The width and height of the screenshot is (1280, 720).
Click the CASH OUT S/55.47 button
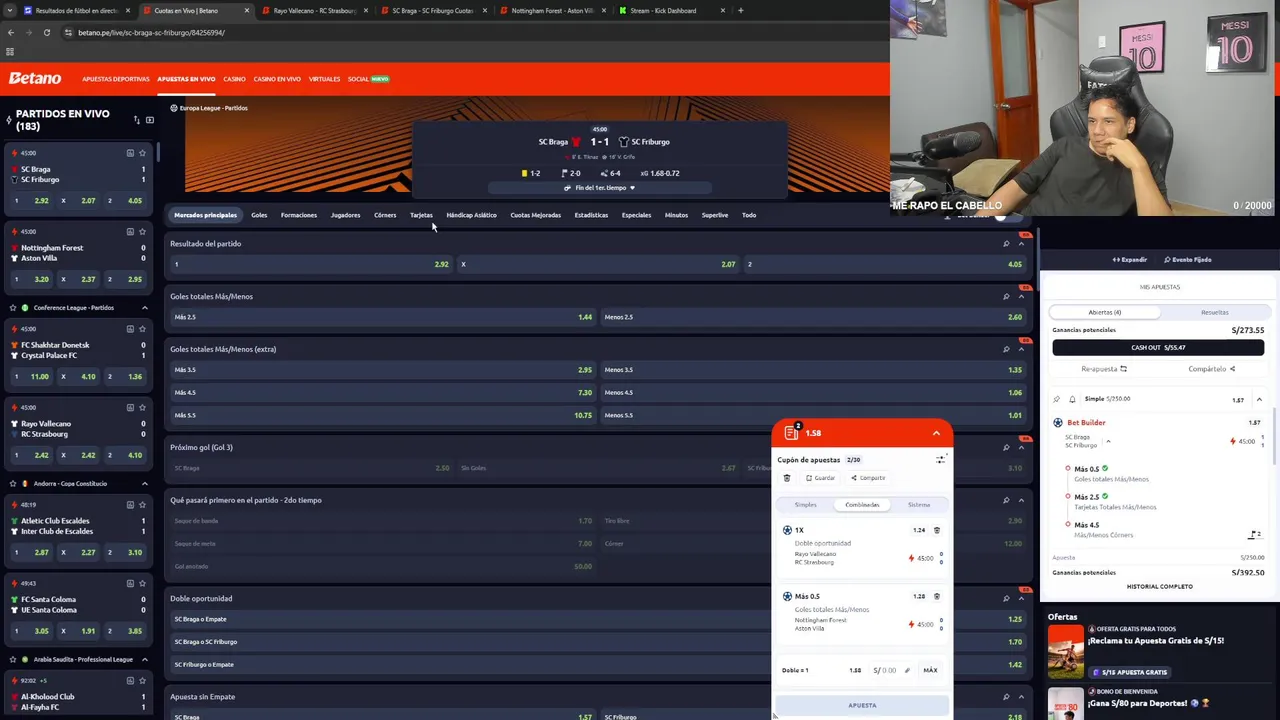pos(1158,347)
